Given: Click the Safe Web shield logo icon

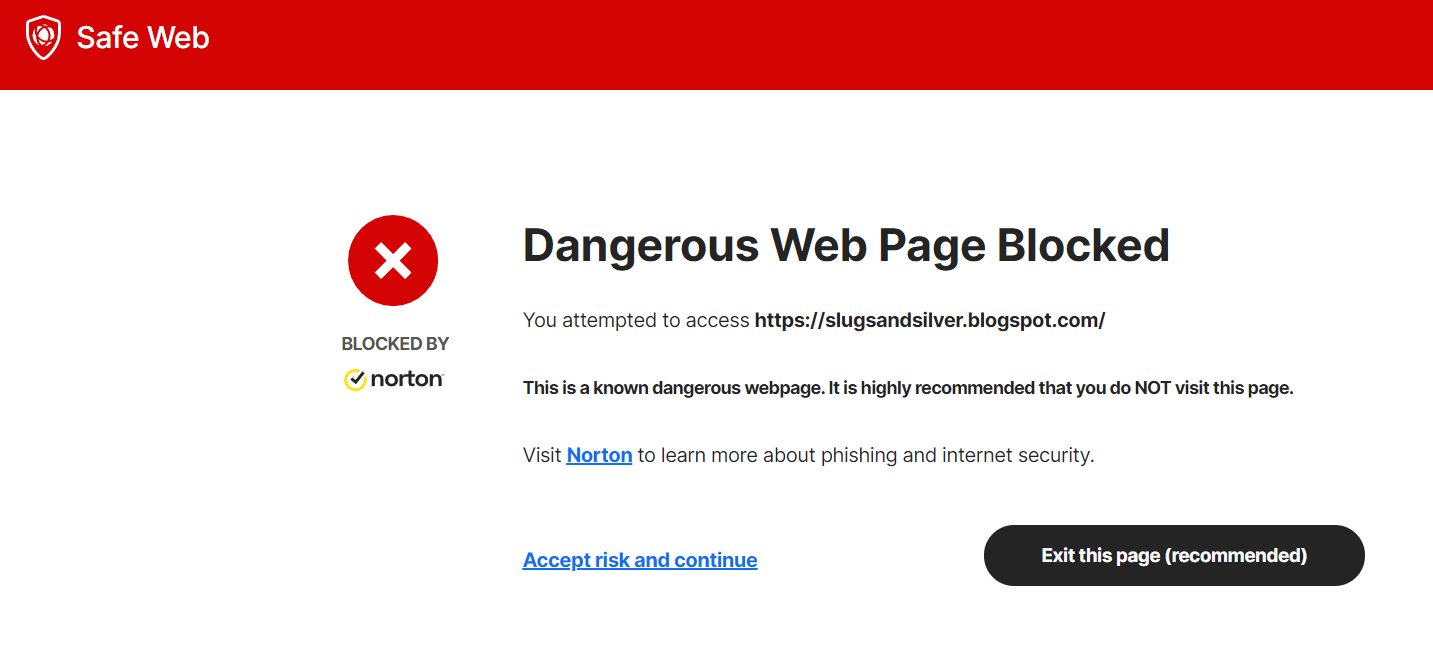Looking at the screenshot, I should tap(43, 38).
